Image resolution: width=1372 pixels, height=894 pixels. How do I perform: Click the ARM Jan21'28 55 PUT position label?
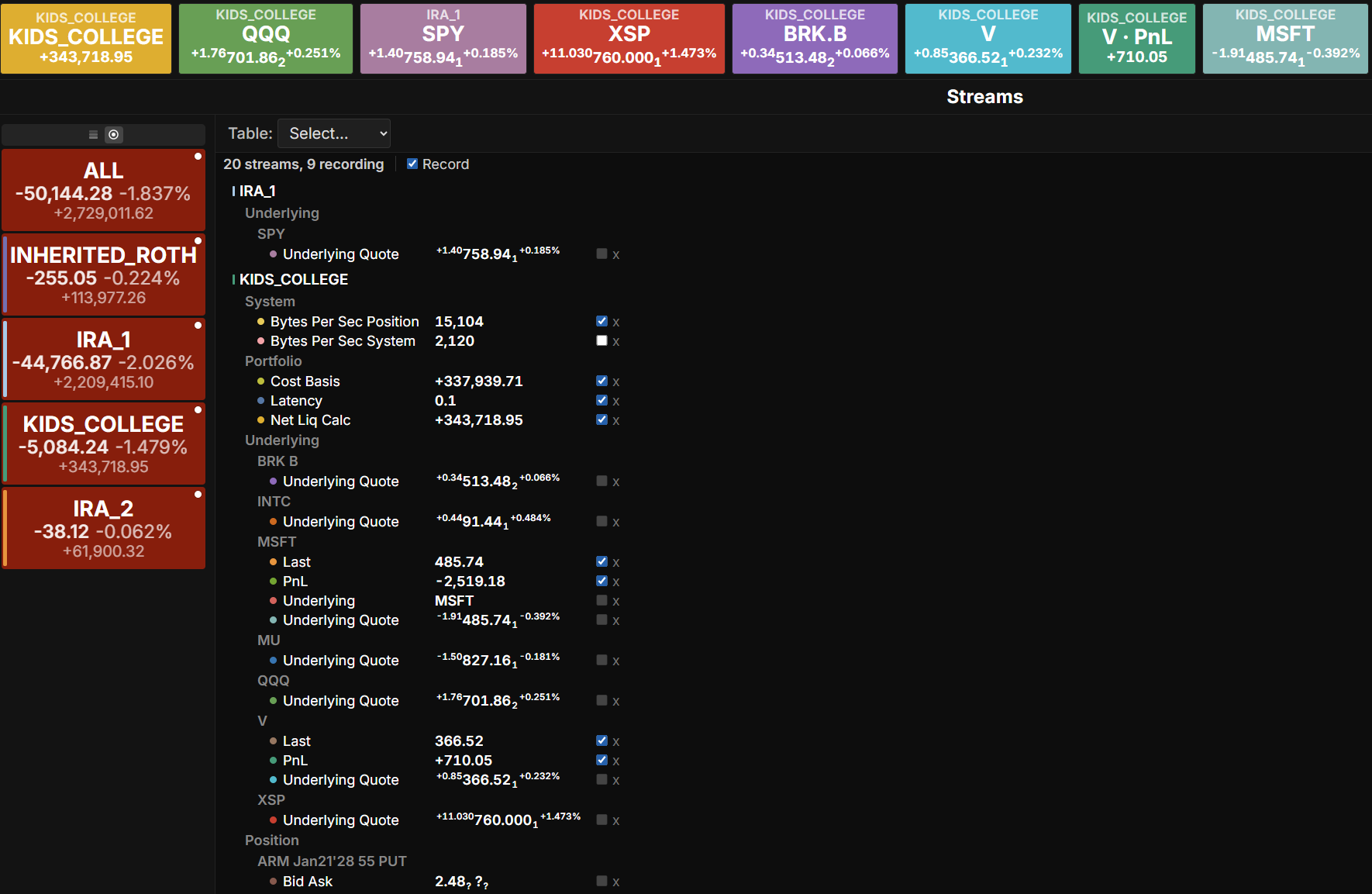point(332,861)
